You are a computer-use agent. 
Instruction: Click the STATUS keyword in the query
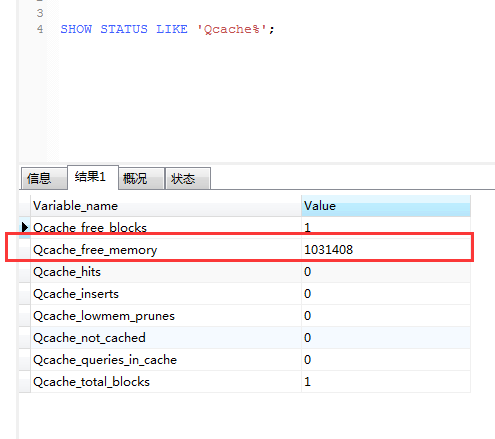(x=124, y=29)
